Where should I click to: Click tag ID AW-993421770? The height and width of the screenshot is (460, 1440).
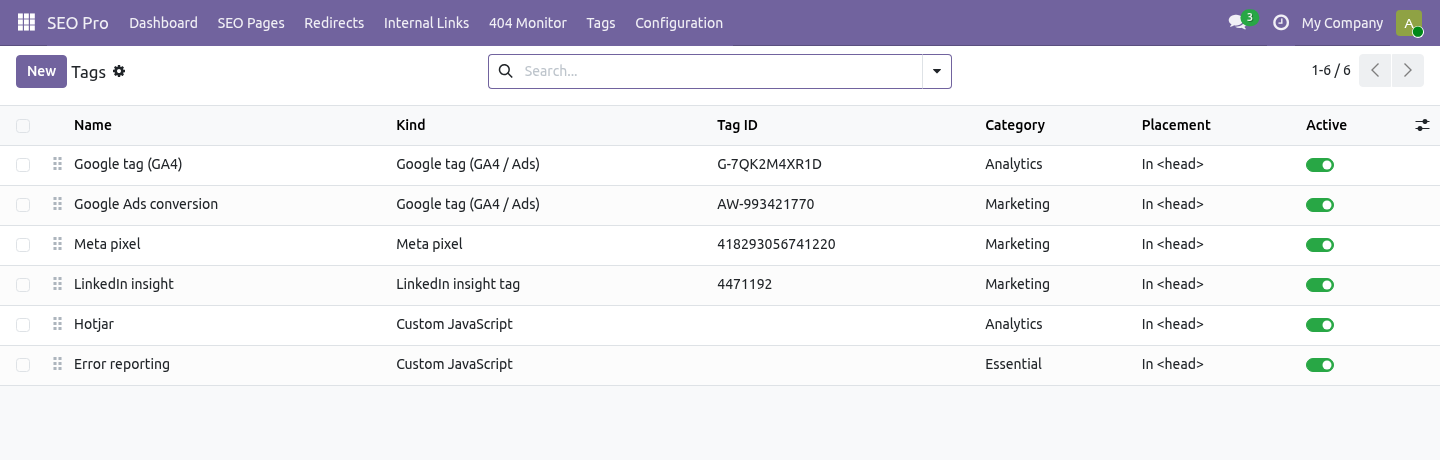[766, 204]
